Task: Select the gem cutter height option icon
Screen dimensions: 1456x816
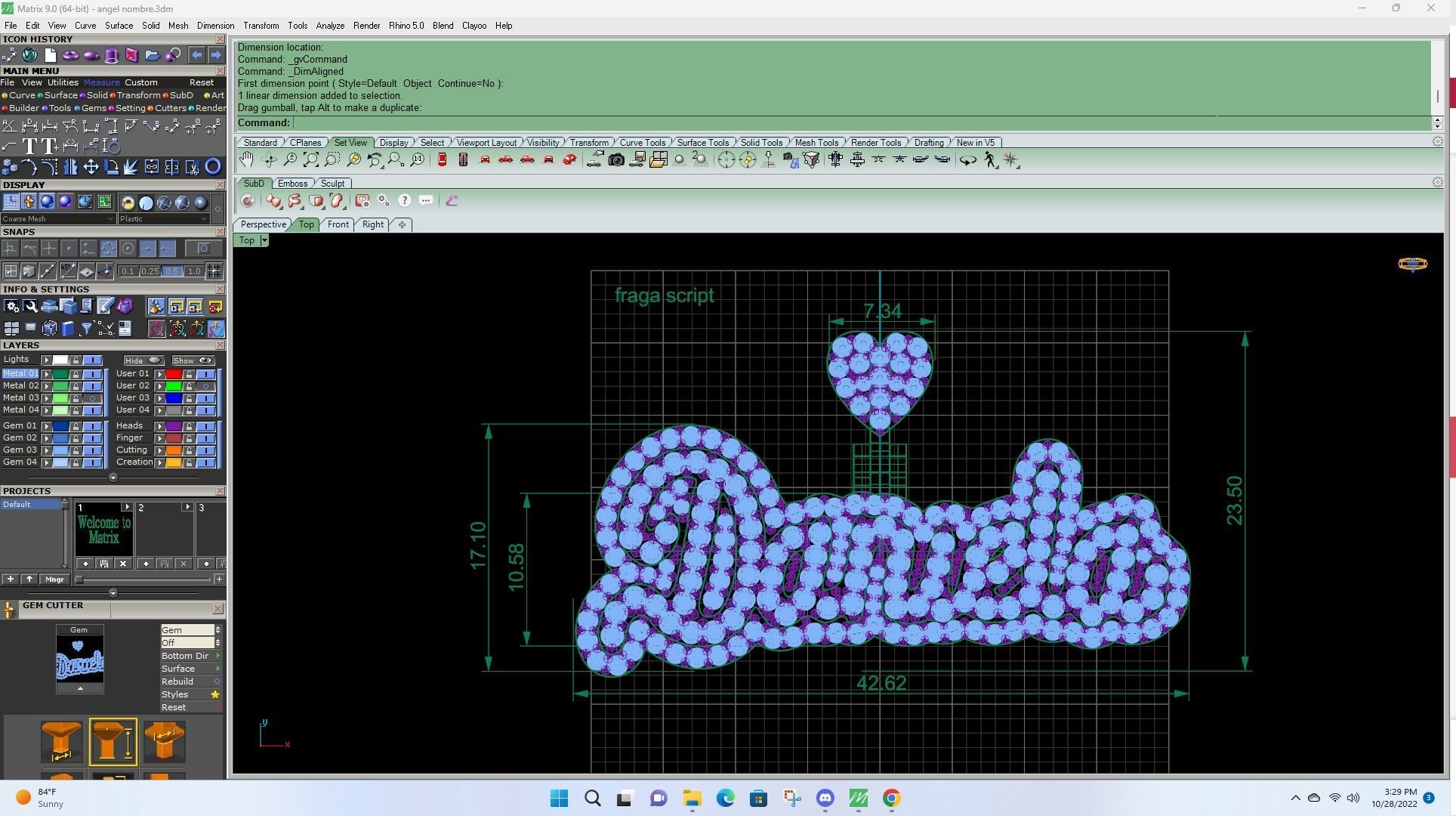Action: pos(113,741)
